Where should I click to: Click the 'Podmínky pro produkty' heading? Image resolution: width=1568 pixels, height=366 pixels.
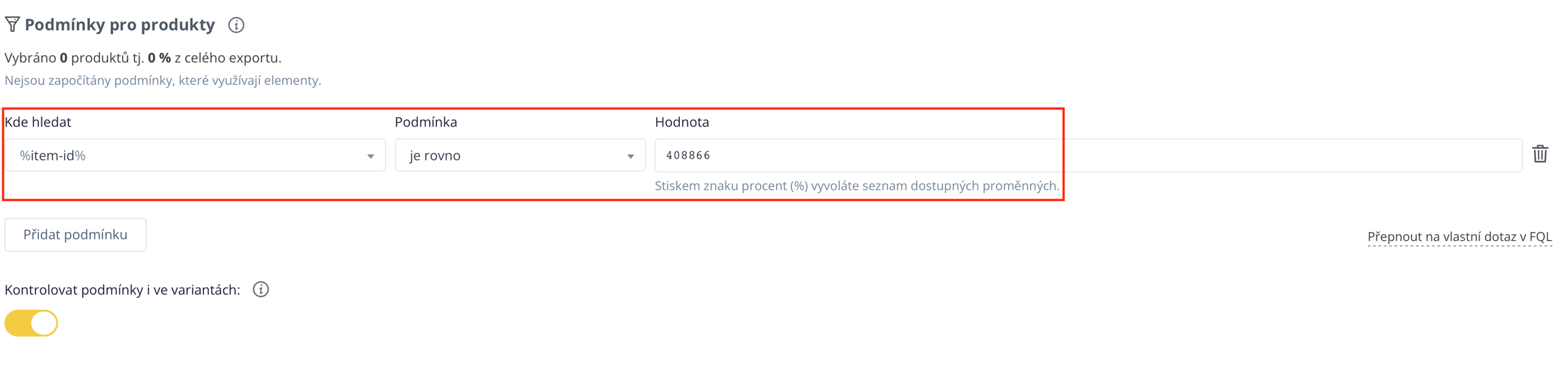(x=120, y=25)
